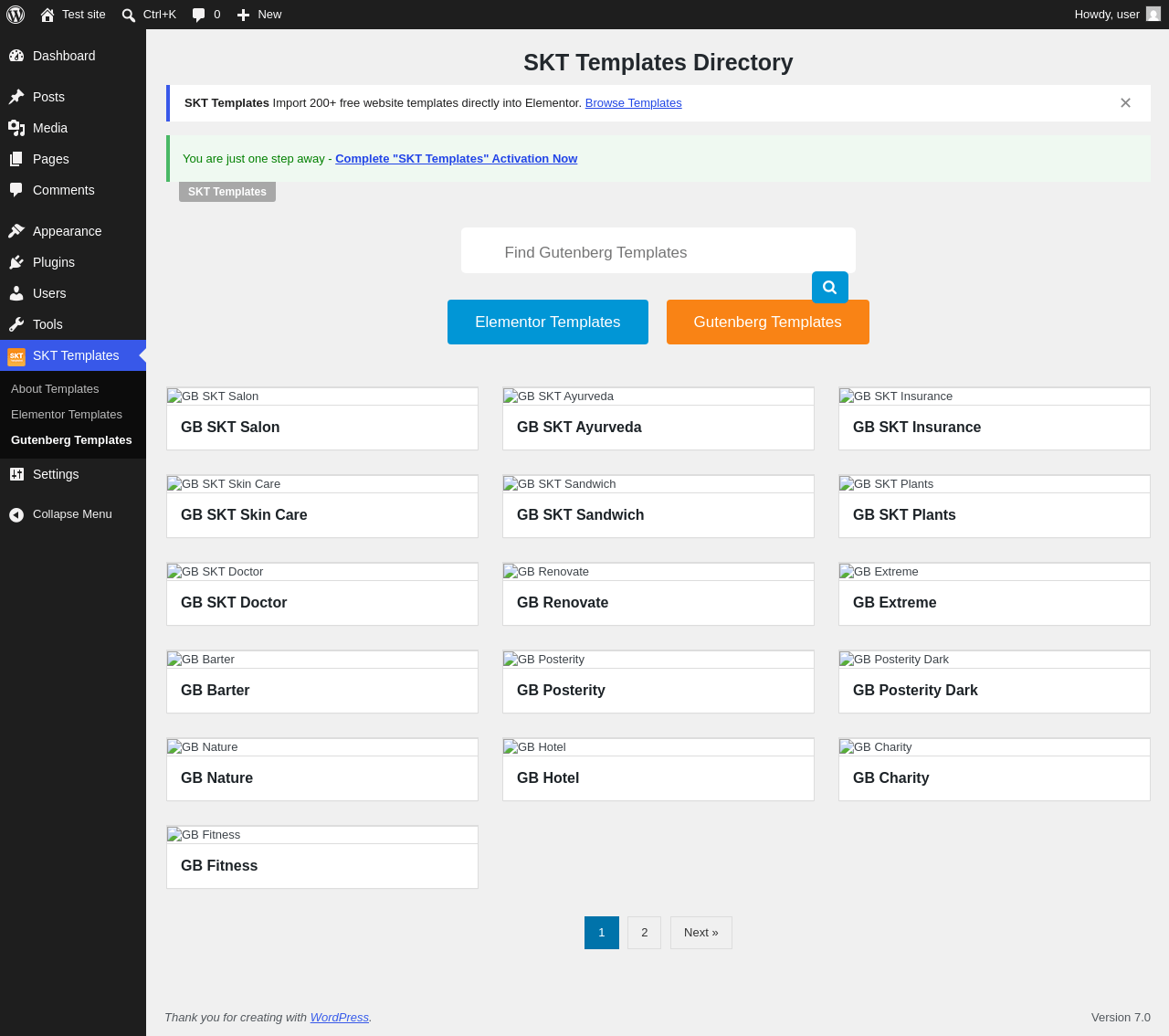Open the Settings menu label
Screen dimensions: 1169x1036
click(56, 474)
